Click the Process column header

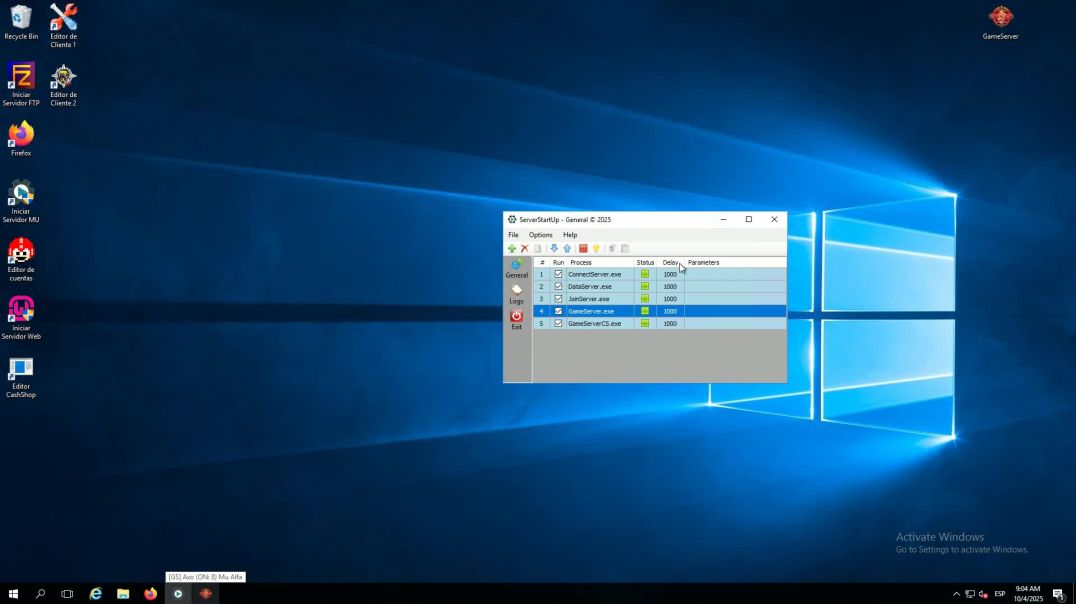click(x=581, y=262)
